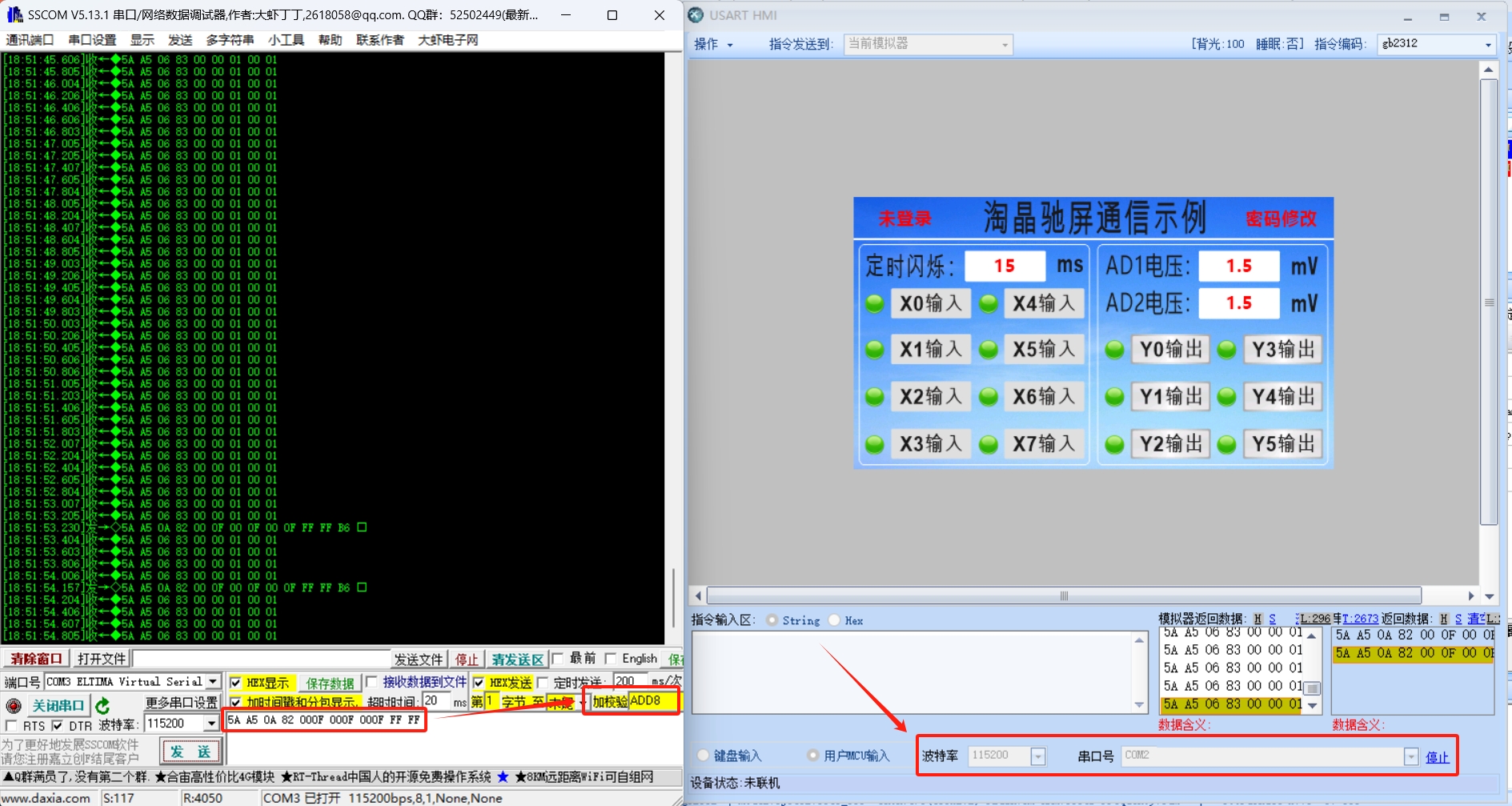The image size is (1512, 806).
Task: Click the green refresh arrow in SSCOM
Action: point(102,706)
